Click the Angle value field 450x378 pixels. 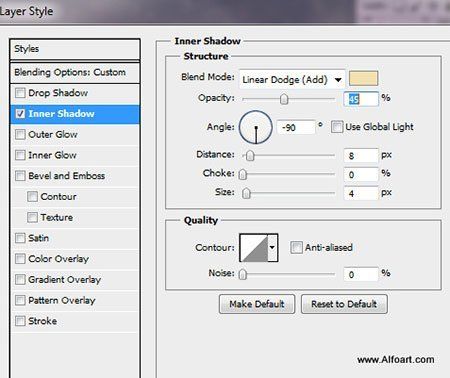click(x=296, y=127)
